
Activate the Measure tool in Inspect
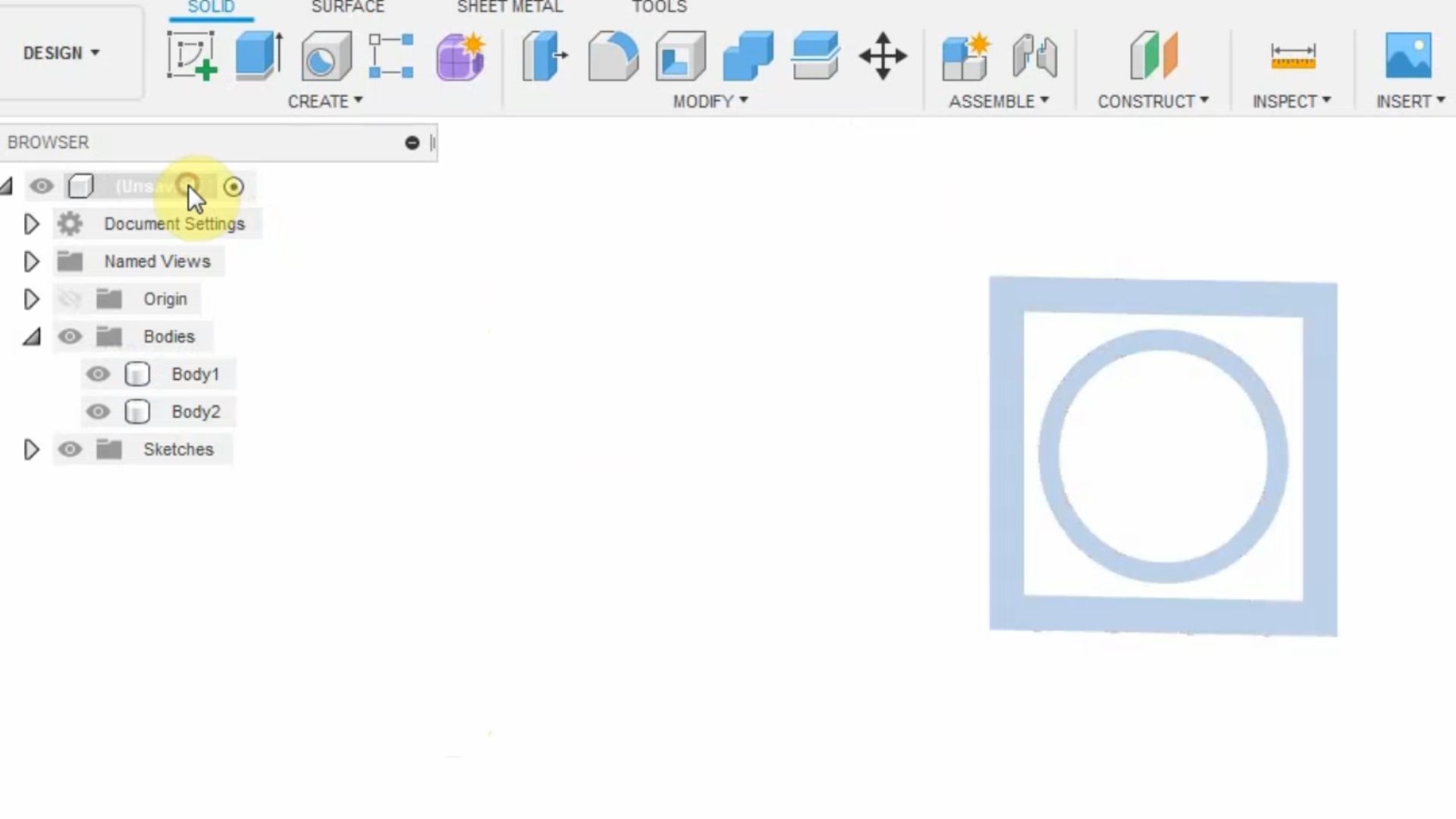(1293, 57)
